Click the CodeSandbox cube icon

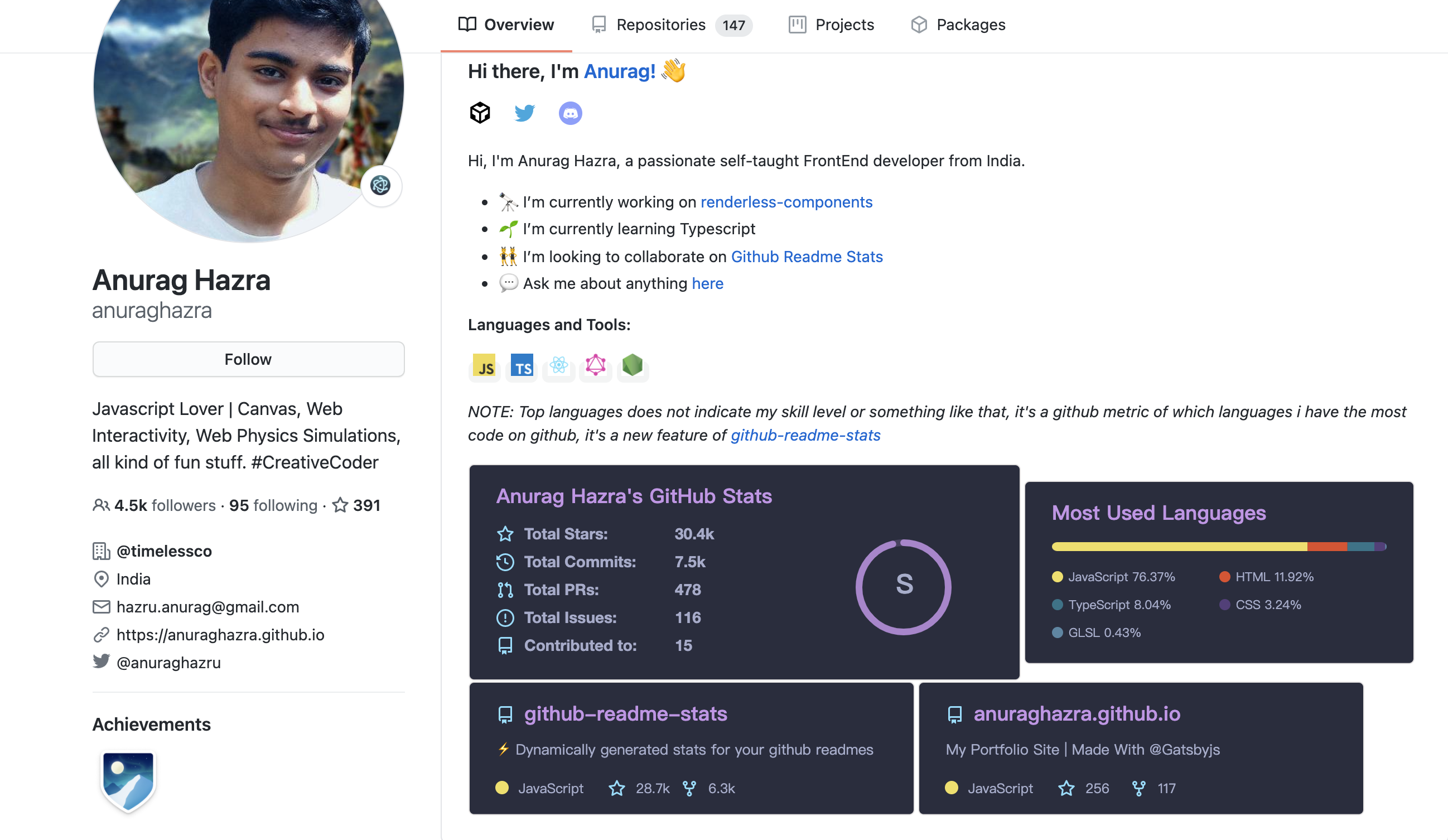click(480, 113)
